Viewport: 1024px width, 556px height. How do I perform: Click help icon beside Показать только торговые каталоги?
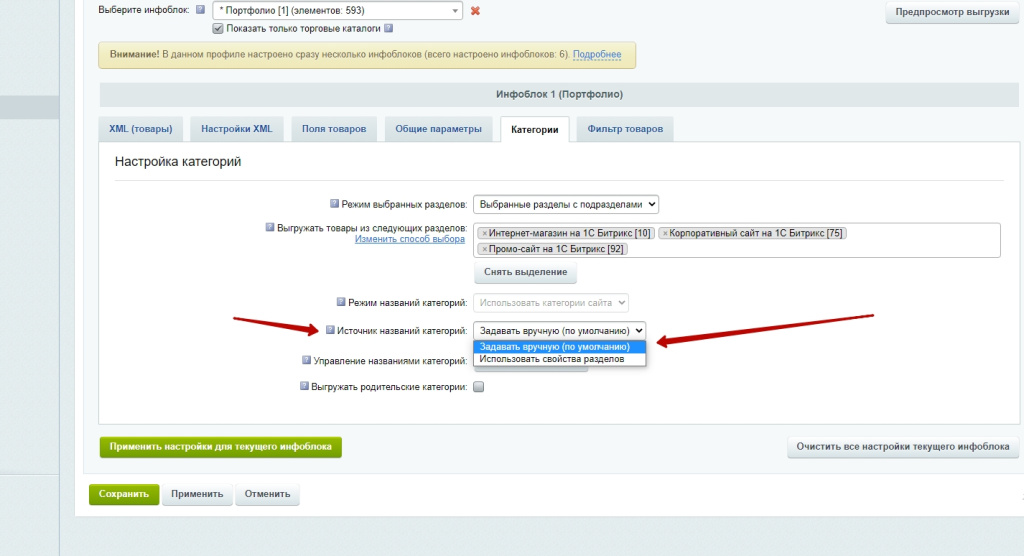click(x=389, y=28)
